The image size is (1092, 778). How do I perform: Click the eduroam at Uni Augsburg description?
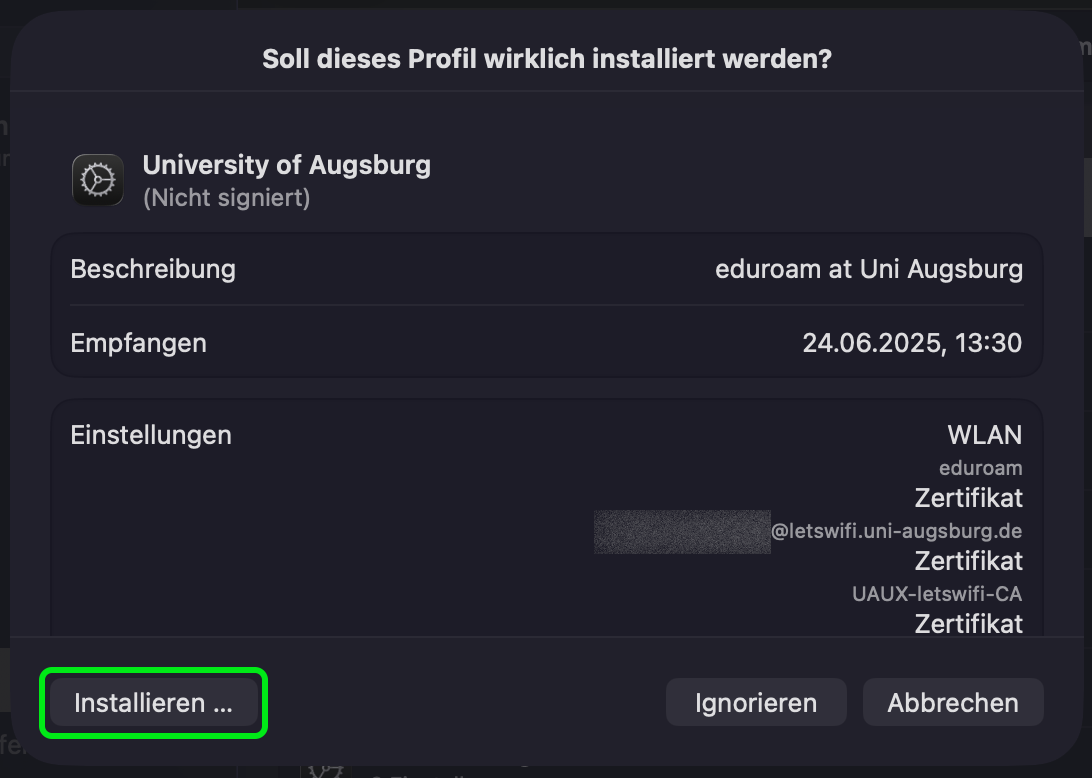tap(869, 269)
